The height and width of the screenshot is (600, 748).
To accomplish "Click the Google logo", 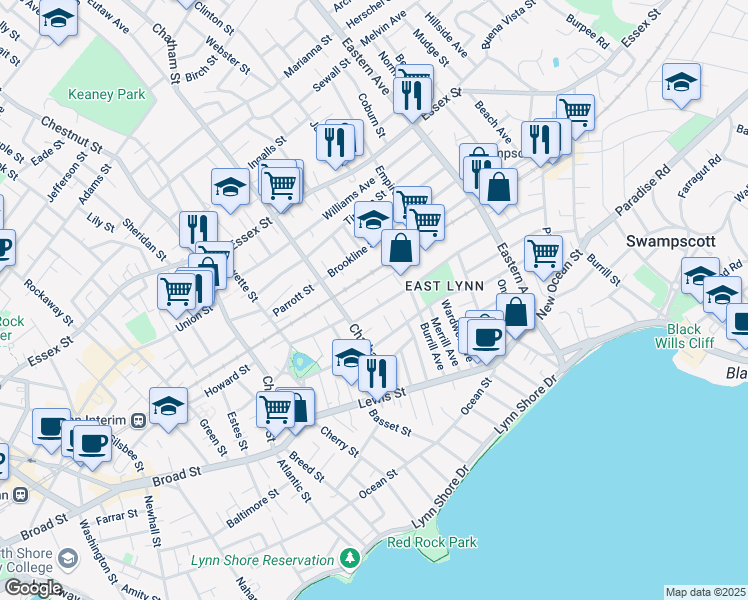I will (x=33, y=589).
